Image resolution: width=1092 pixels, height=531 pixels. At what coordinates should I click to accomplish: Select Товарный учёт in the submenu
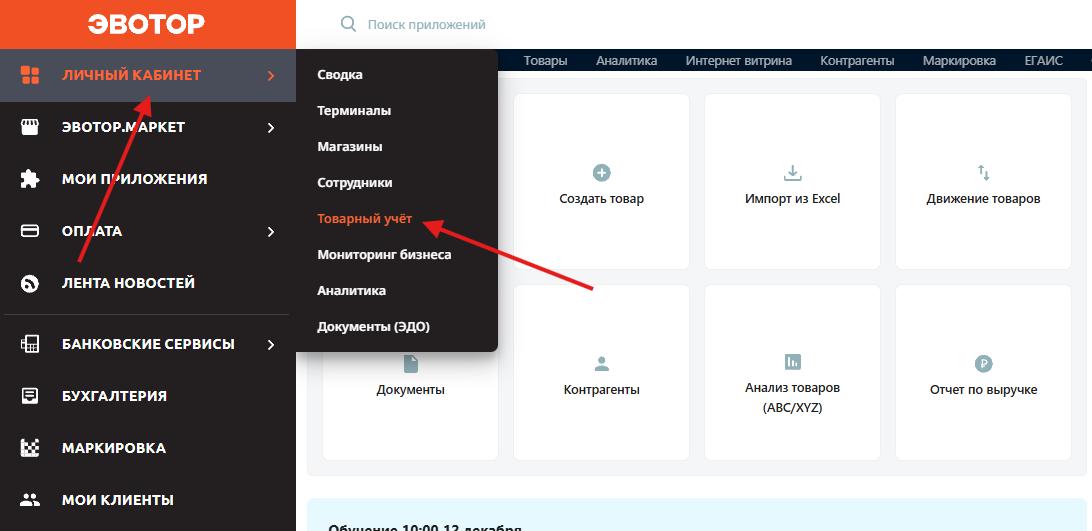tap(365, 219)
